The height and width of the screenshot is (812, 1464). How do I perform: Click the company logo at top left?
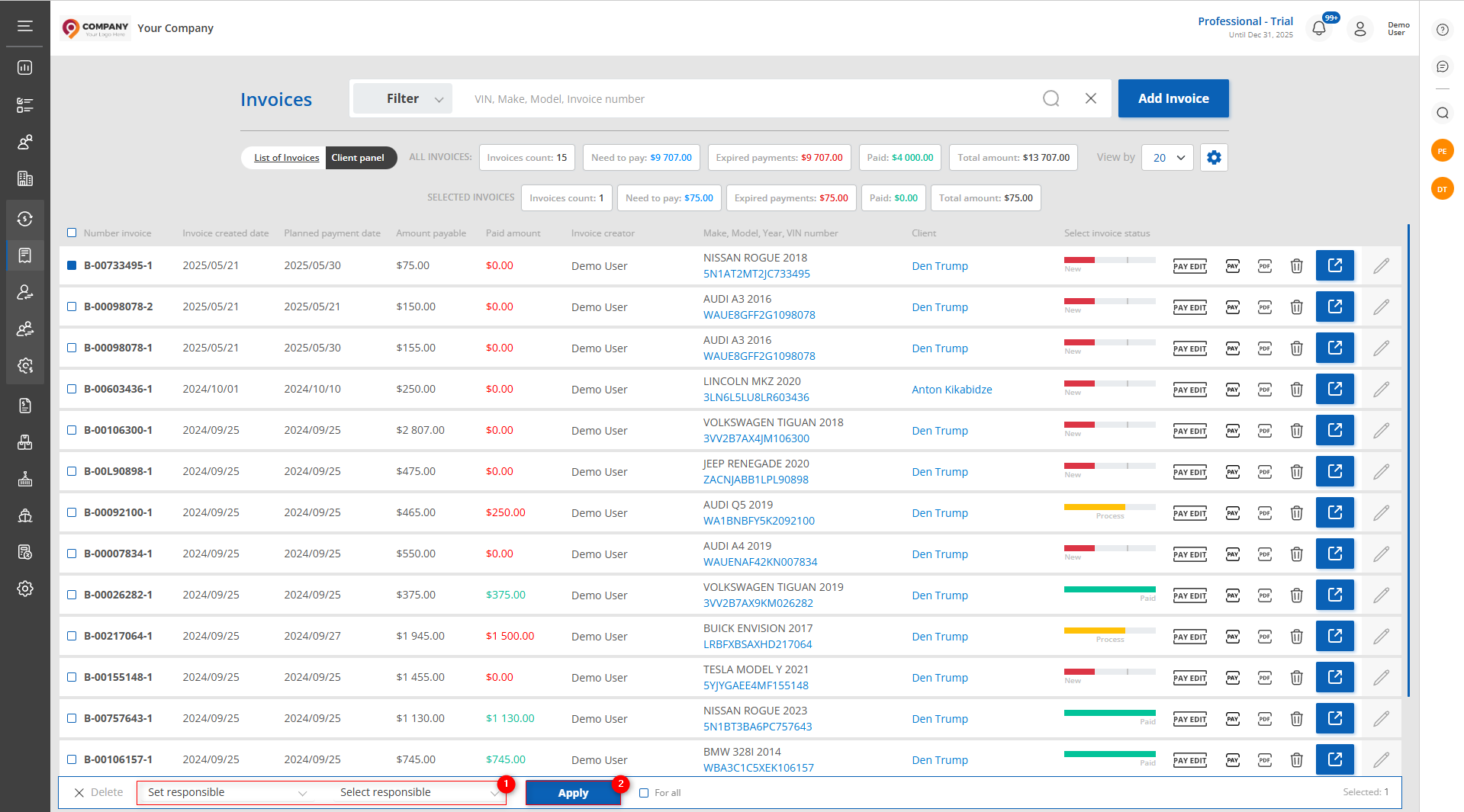tap(95, 28)
